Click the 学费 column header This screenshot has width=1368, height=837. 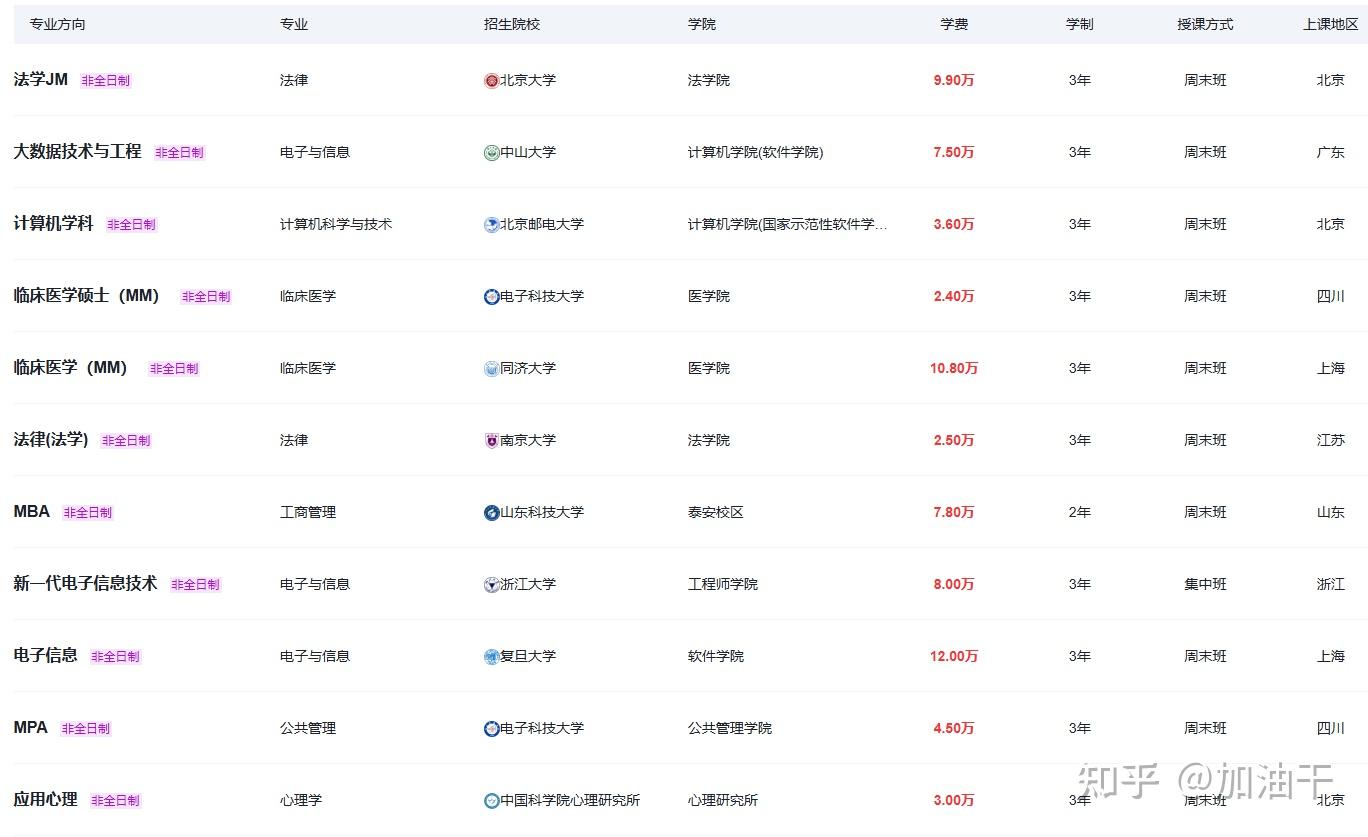[954, 24]
